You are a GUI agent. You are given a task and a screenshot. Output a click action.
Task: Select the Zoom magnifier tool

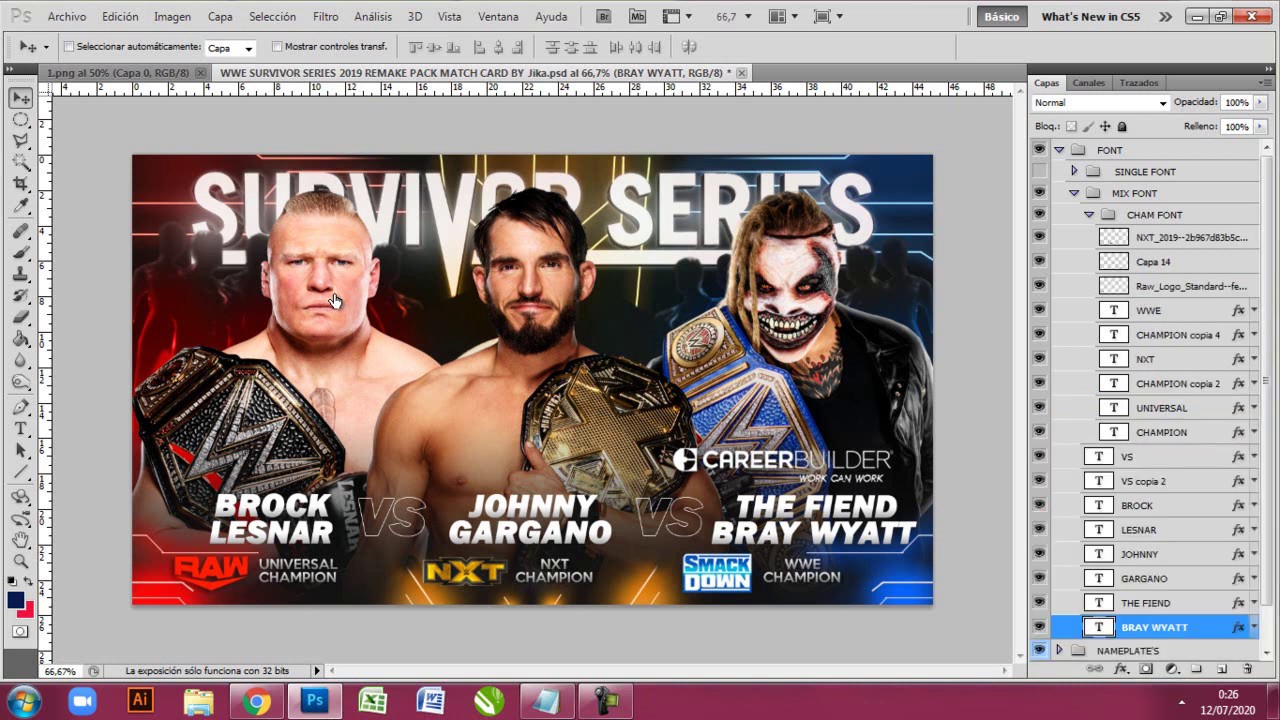point(21,560)
